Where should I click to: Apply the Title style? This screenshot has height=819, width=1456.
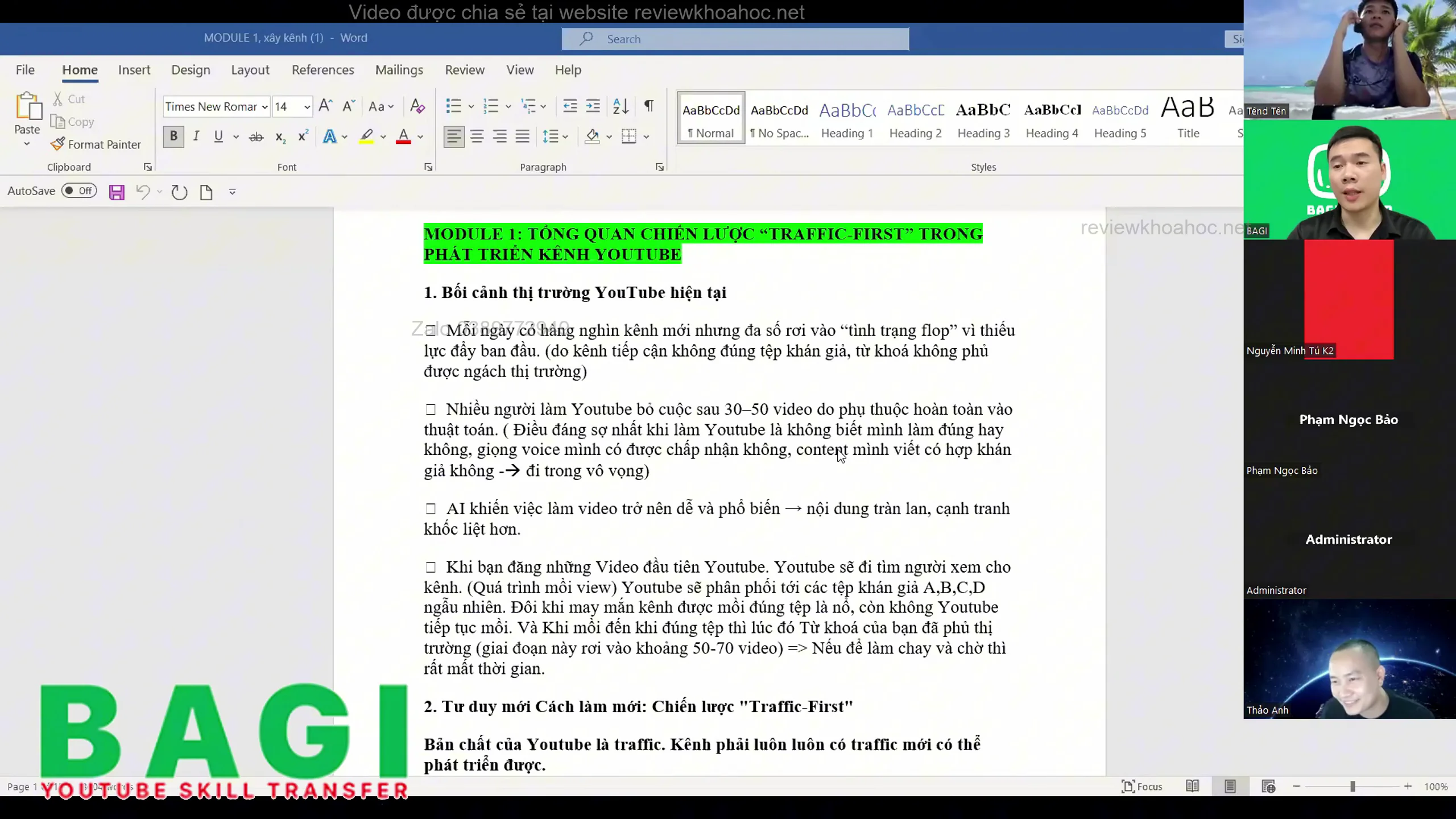tap(1188, 118)
